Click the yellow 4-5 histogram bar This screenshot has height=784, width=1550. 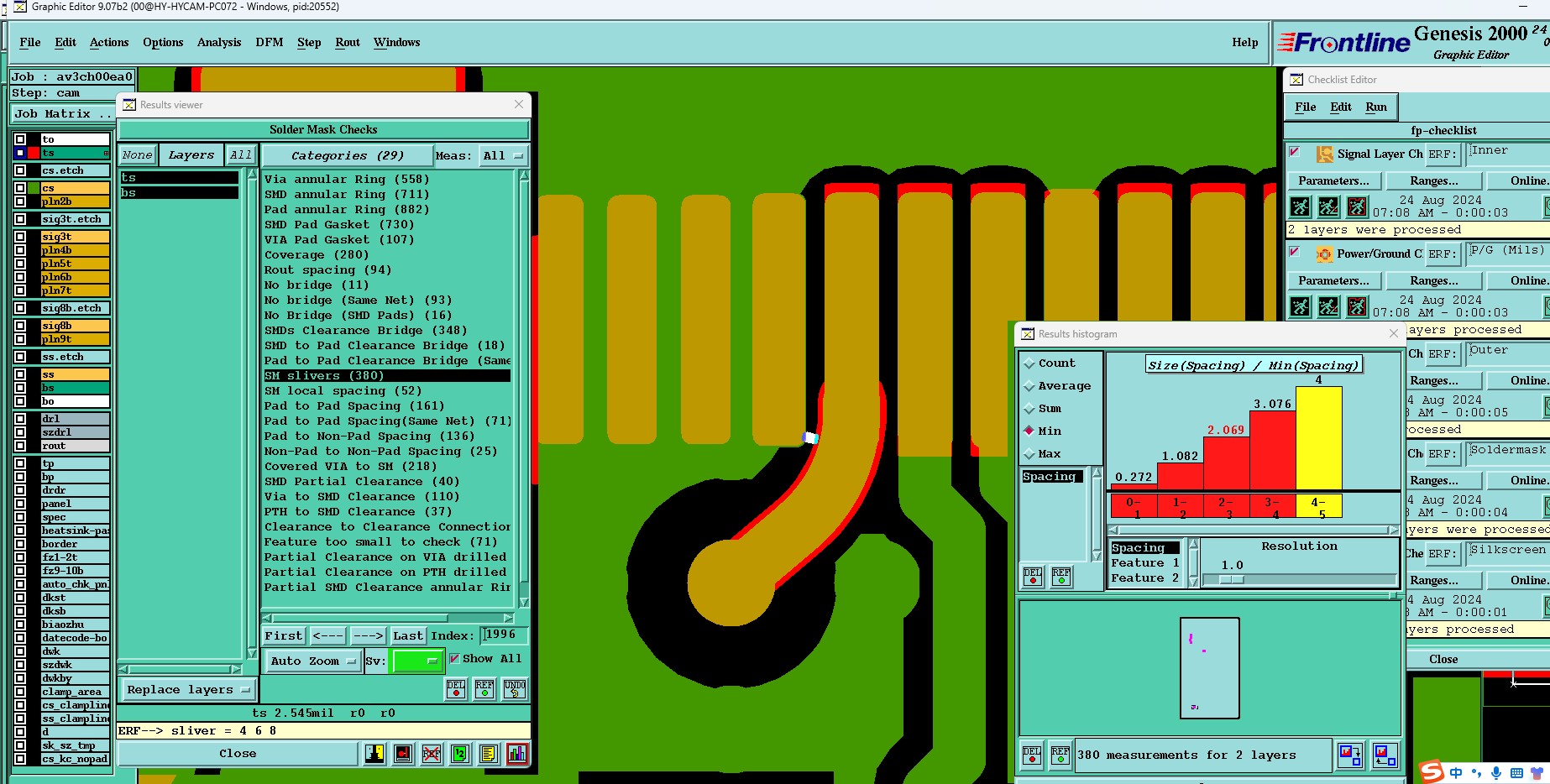[x=1319, y=438]
